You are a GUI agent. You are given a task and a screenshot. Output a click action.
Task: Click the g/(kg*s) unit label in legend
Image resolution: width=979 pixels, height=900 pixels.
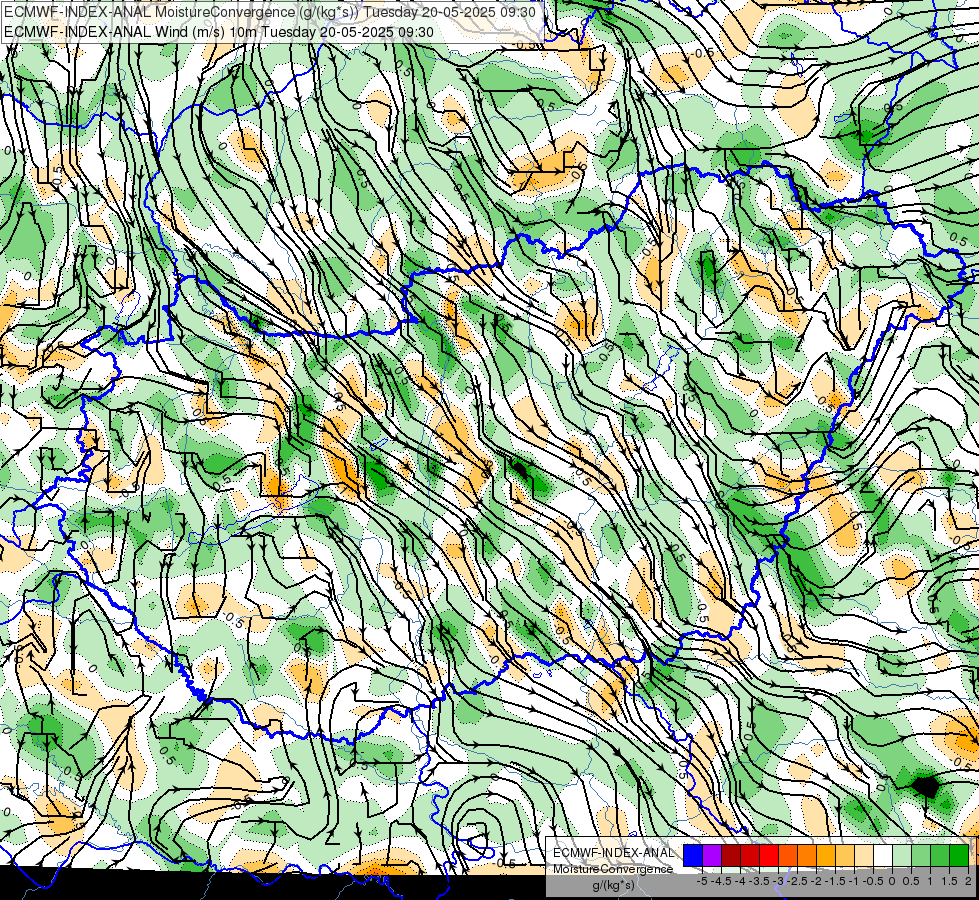[613, 886]
